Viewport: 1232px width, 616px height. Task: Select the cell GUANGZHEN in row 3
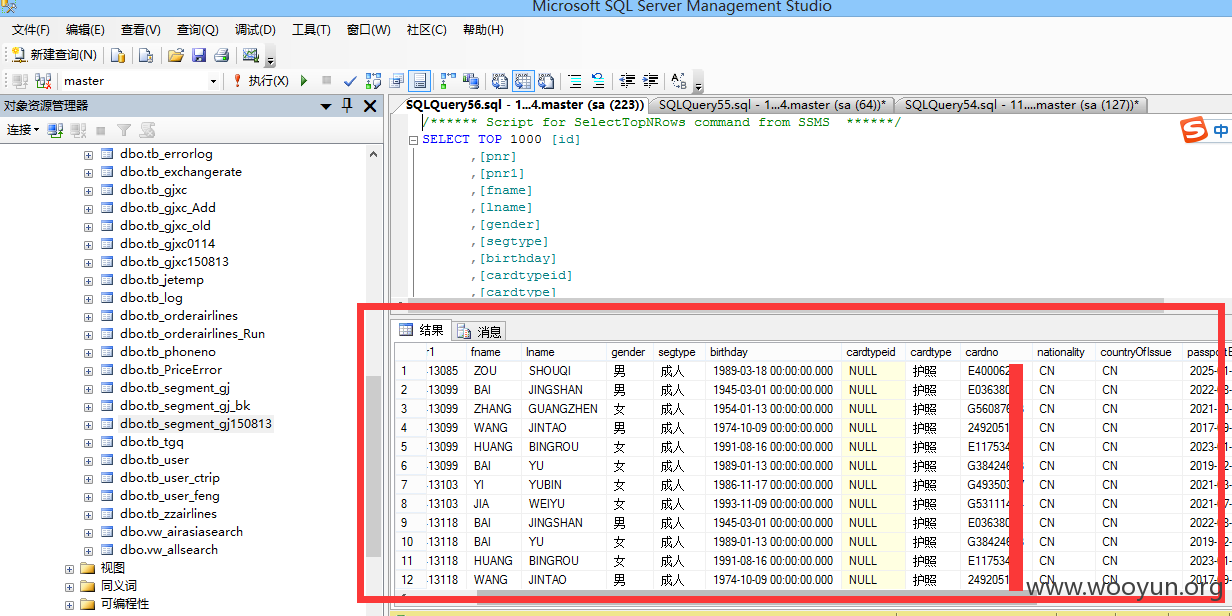tap(564, 409)
